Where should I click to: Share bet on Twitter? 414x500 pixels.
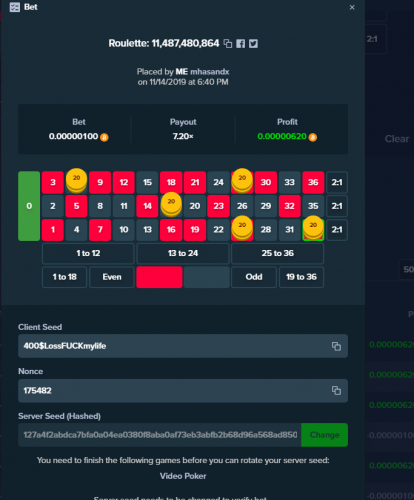coord(253,44)
